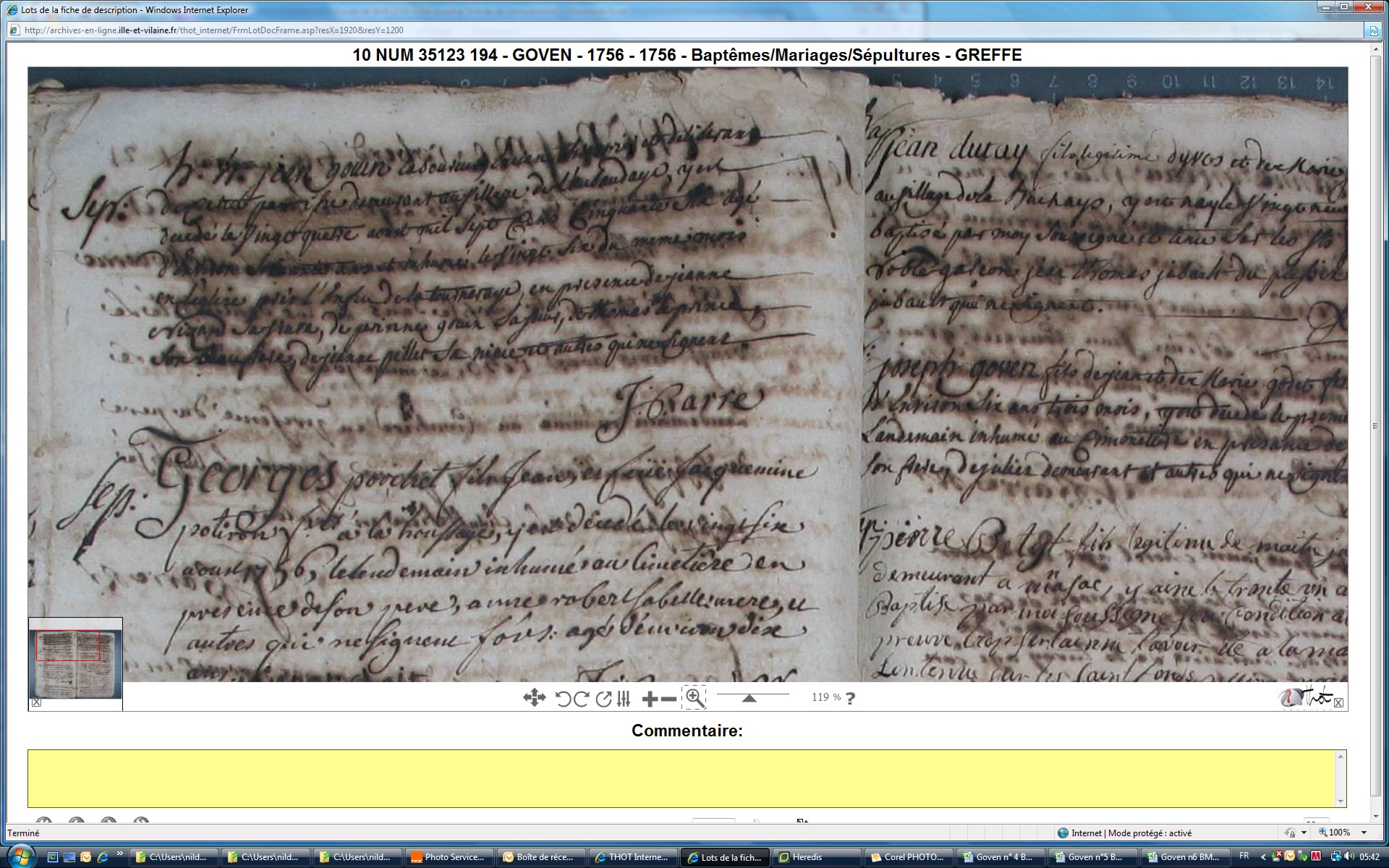Open the security status dropdown arrow
This screenshot has width=1389, height=868.
[1304, 833]
